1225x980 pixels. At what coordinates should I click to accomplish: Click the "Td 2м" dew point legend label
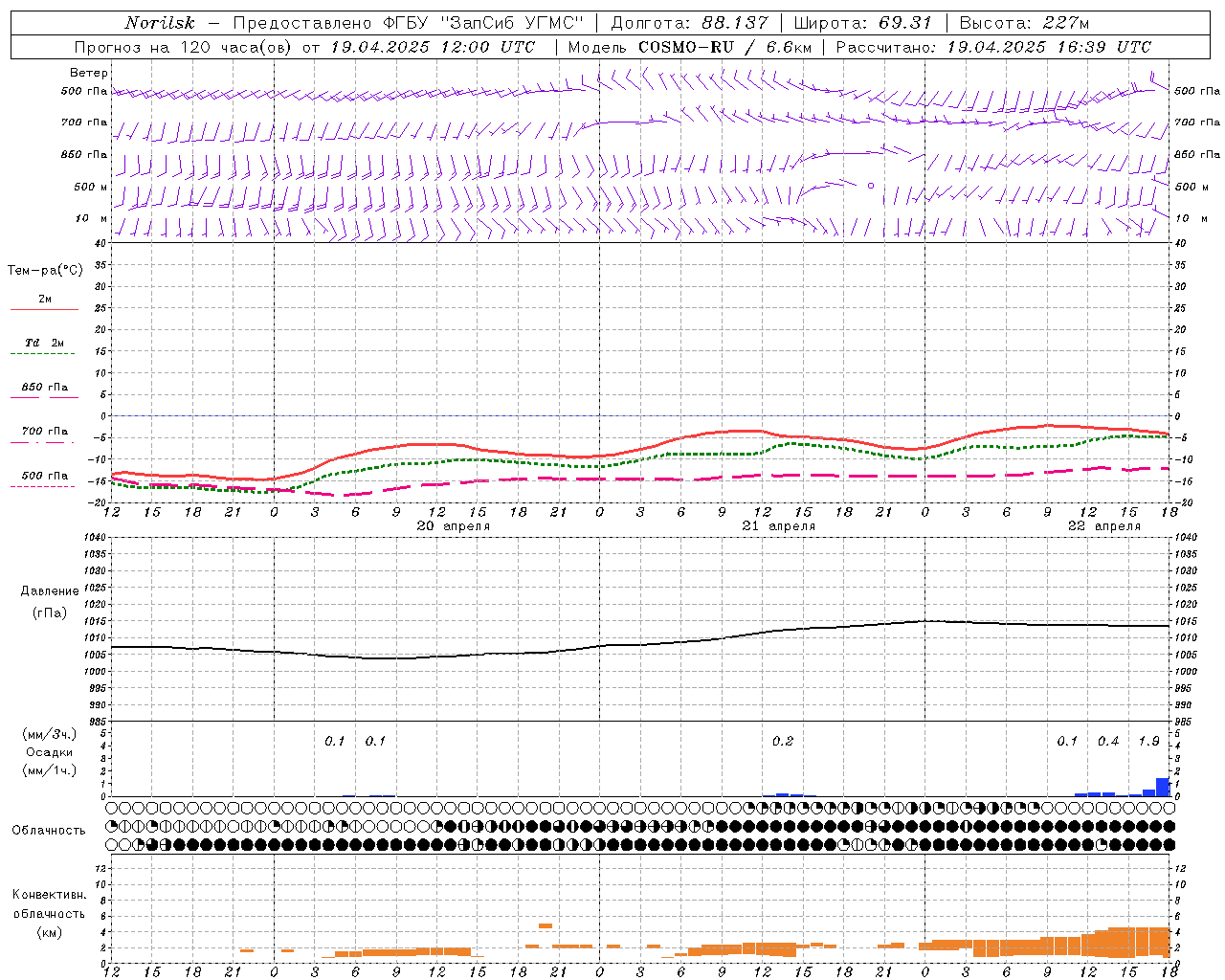[x=44, y=343]
